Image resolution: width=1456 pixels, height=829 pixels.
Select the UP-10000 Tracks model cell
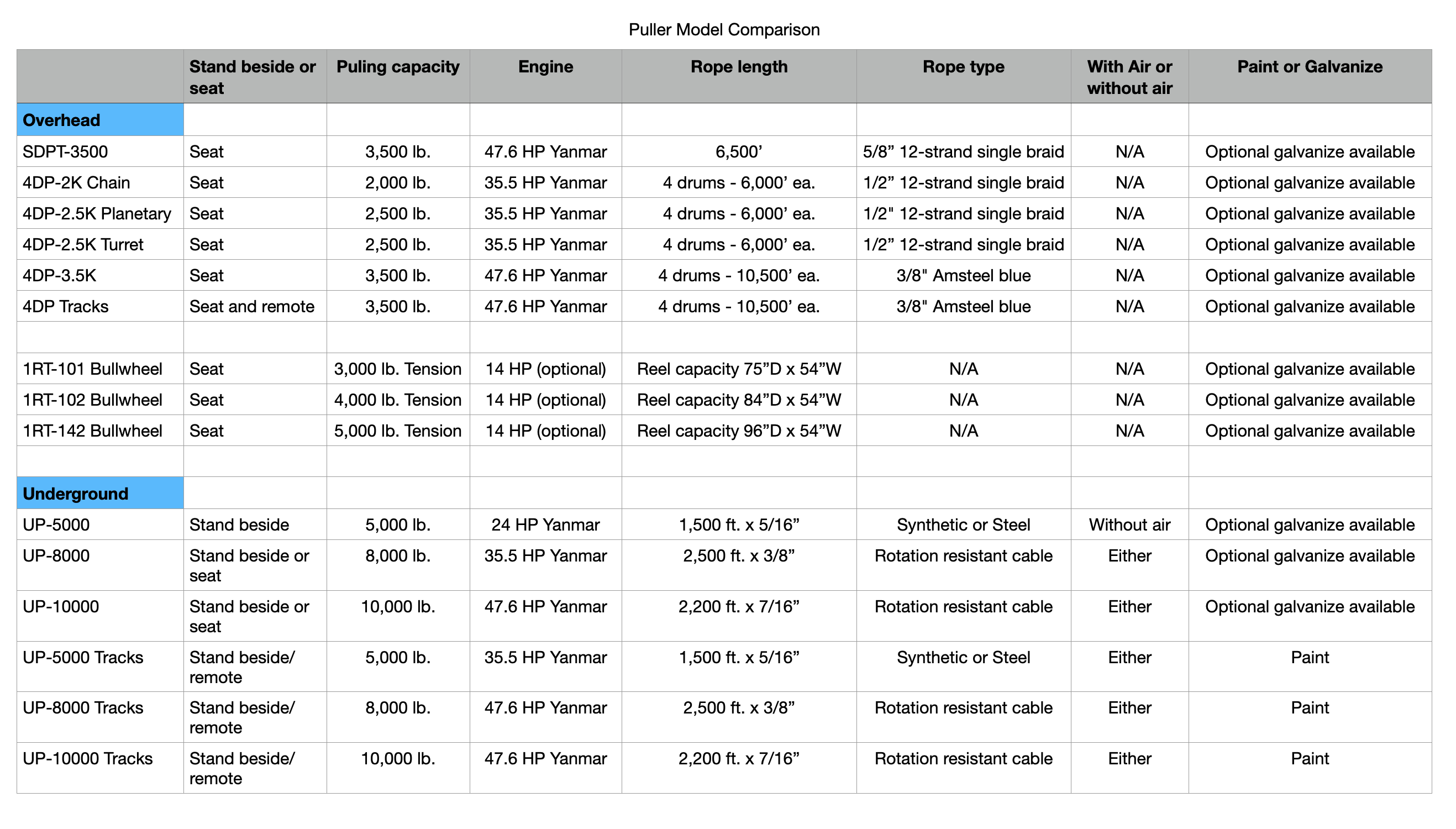coord(88,758)
